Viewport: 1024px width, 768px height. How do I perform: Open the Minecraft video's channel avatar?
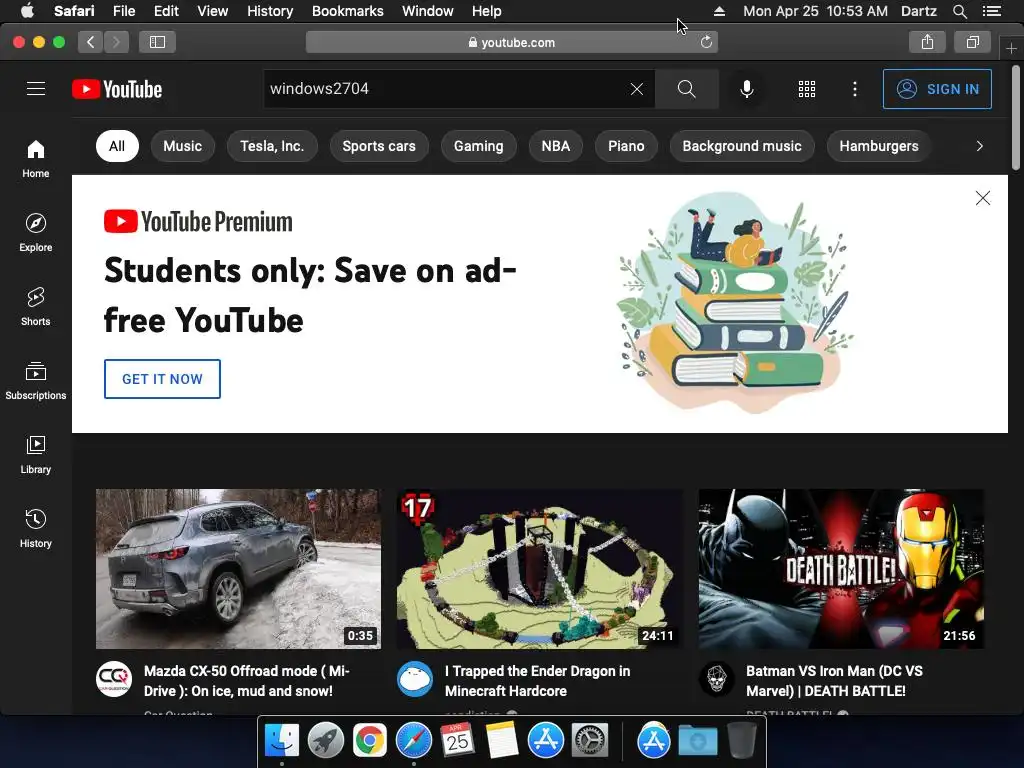pyautogui.click(x=415, y=679)
